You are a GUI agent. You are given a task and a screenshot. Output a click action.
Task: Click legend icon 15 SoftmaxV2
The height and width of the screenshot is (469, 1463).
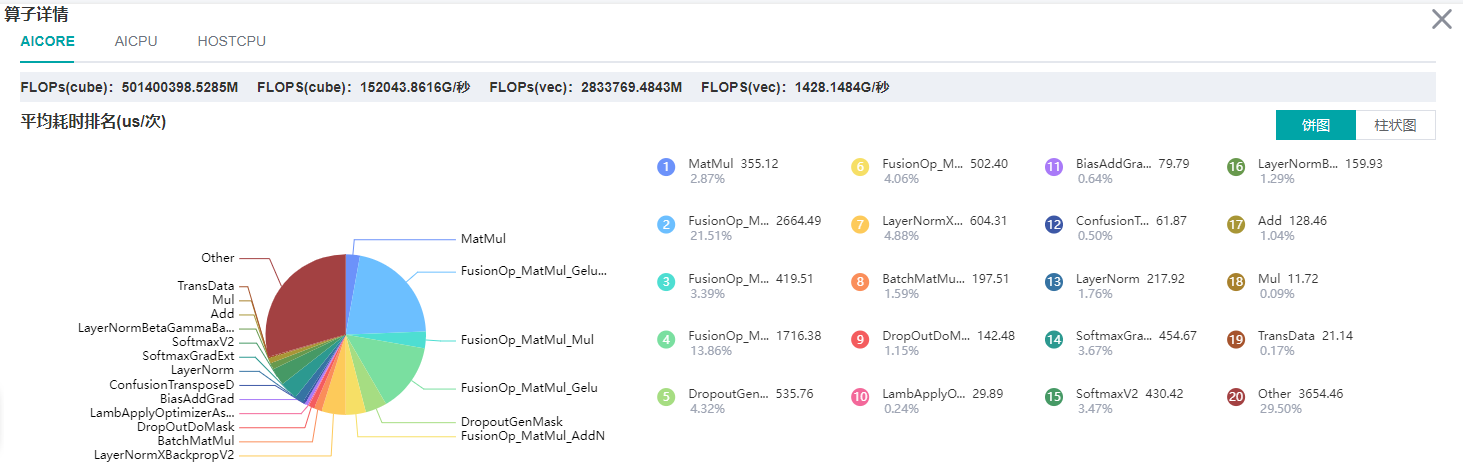click(1053, 397)
